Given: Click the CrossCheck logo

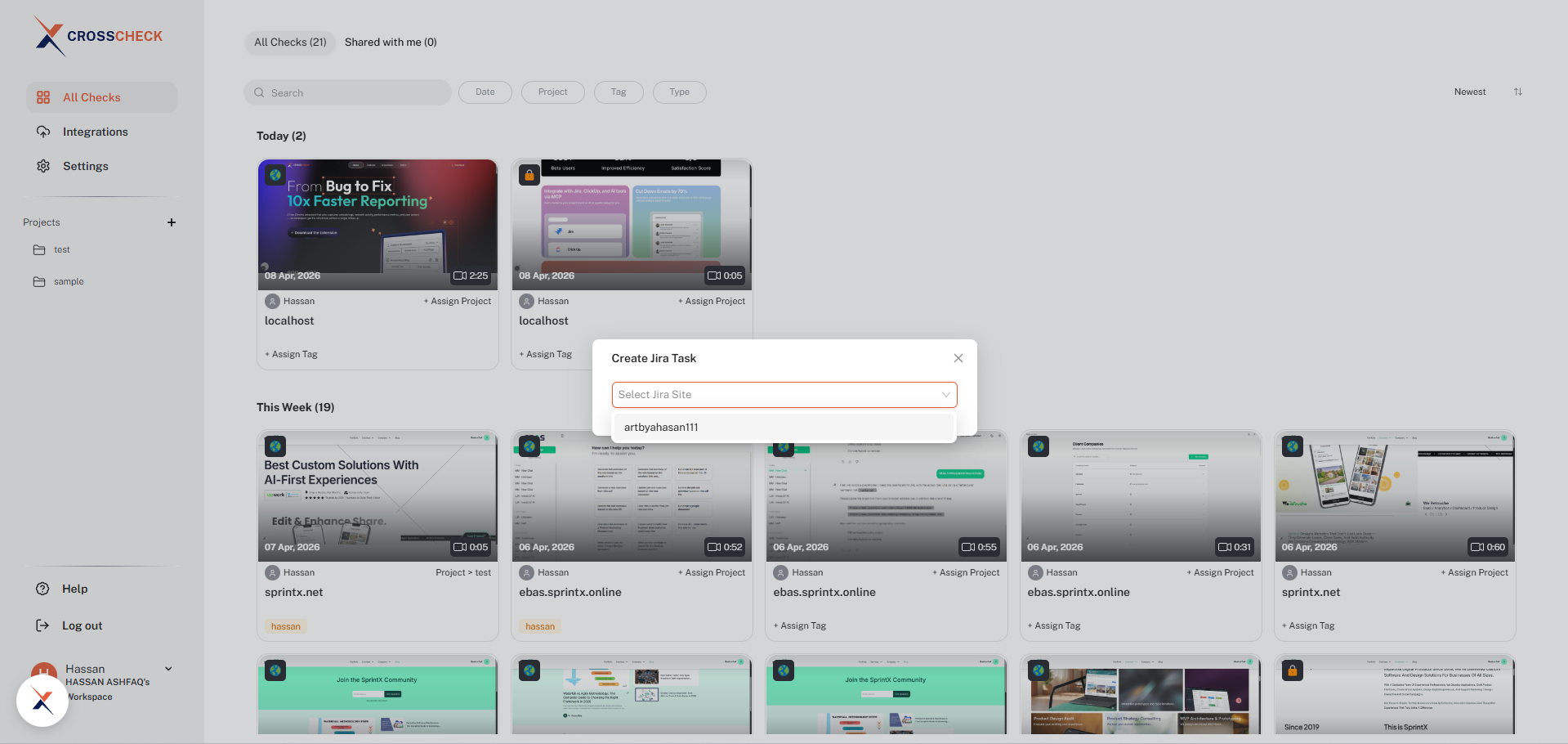Looking at the screenshot, I should coord(98,36).
